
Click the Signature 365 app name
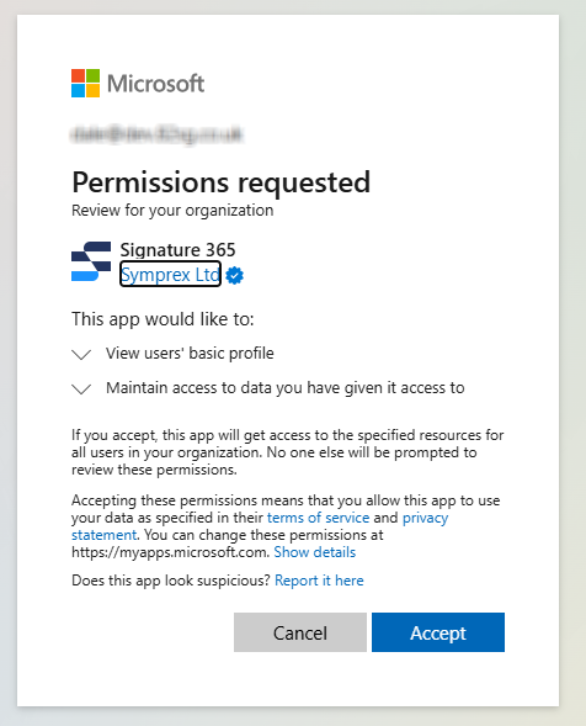click(x=178, y=250)
